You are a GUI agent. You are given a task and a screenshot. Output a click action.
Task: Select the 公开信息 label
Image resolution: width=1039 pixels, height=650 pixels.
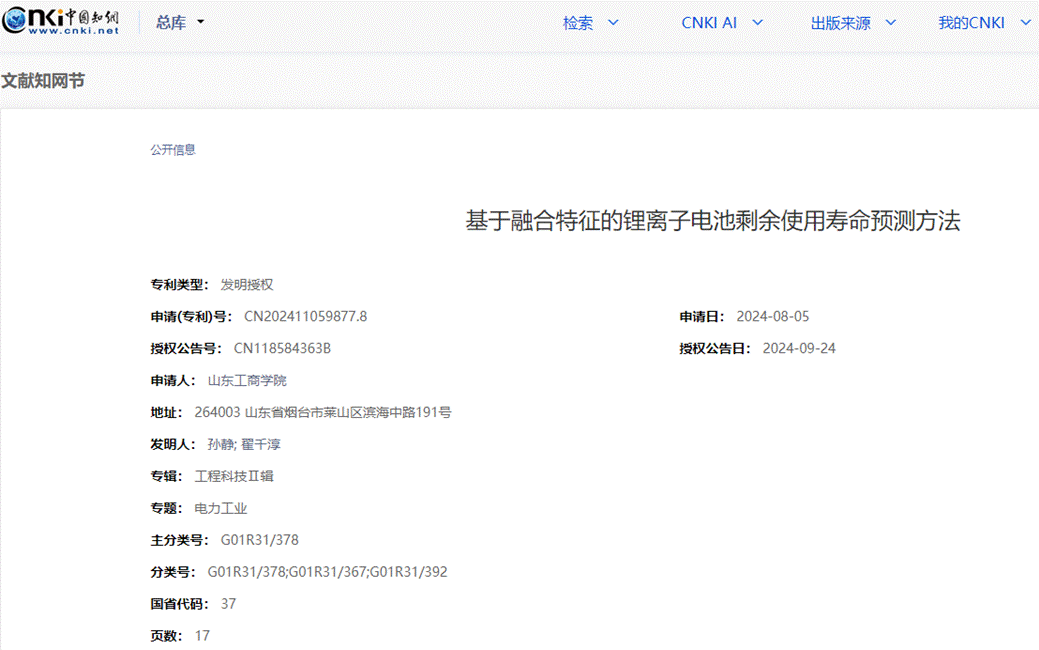pyautogui.click(x=173, y=150)
